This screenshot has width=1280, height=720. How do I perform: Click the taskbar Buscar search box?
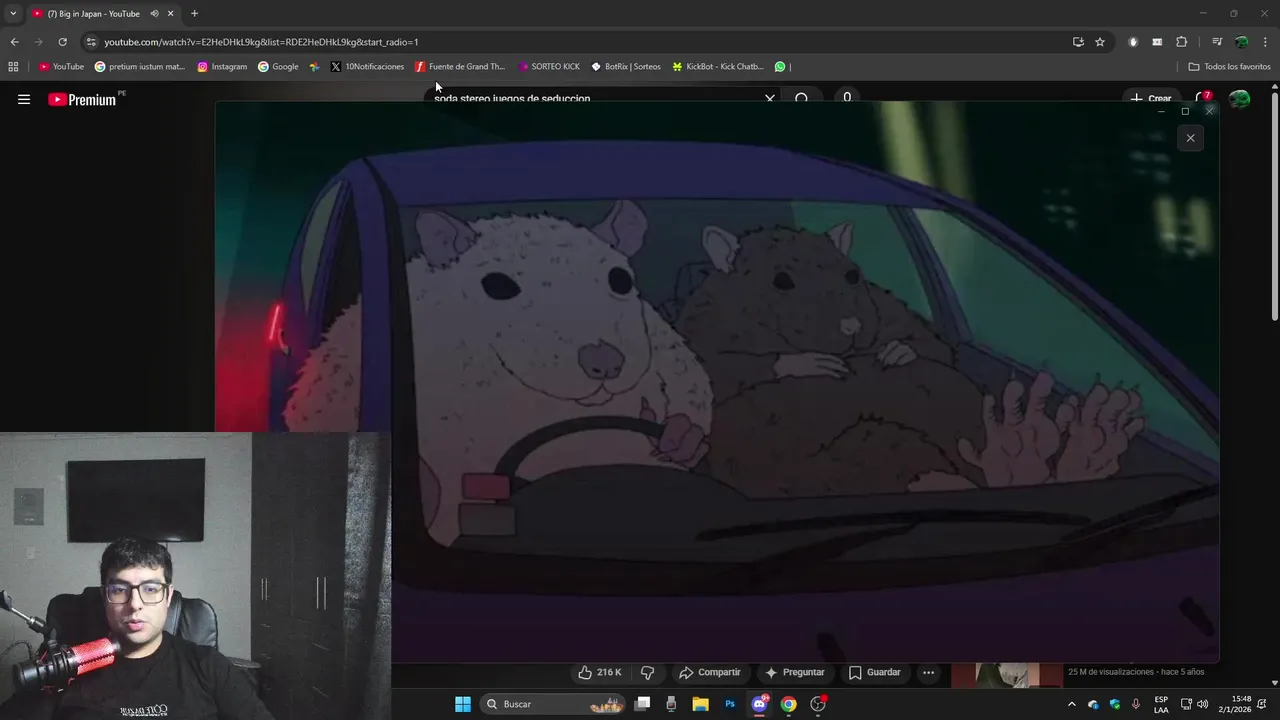[553, 704]
